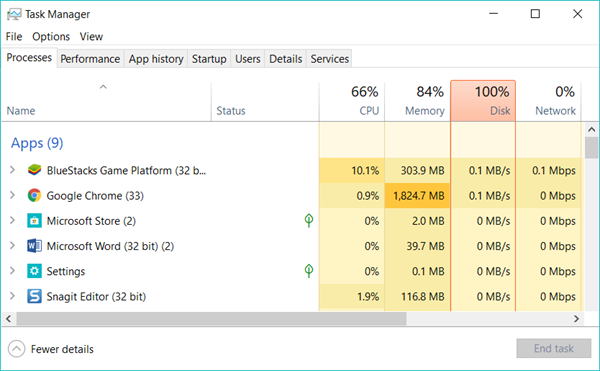Click the 0.1 Mbps network value for BlueStacks
The height and width of the screenshot is (371, 600).
(554, 171)
